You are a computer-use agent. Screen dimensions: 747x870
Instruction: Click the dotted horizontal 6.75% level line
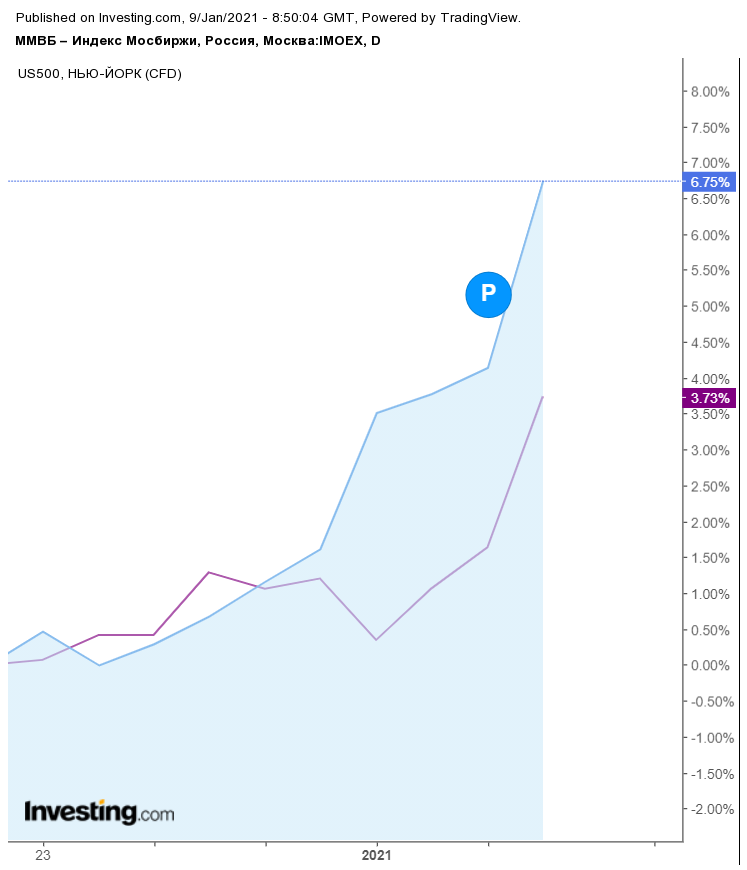[300, 181]
